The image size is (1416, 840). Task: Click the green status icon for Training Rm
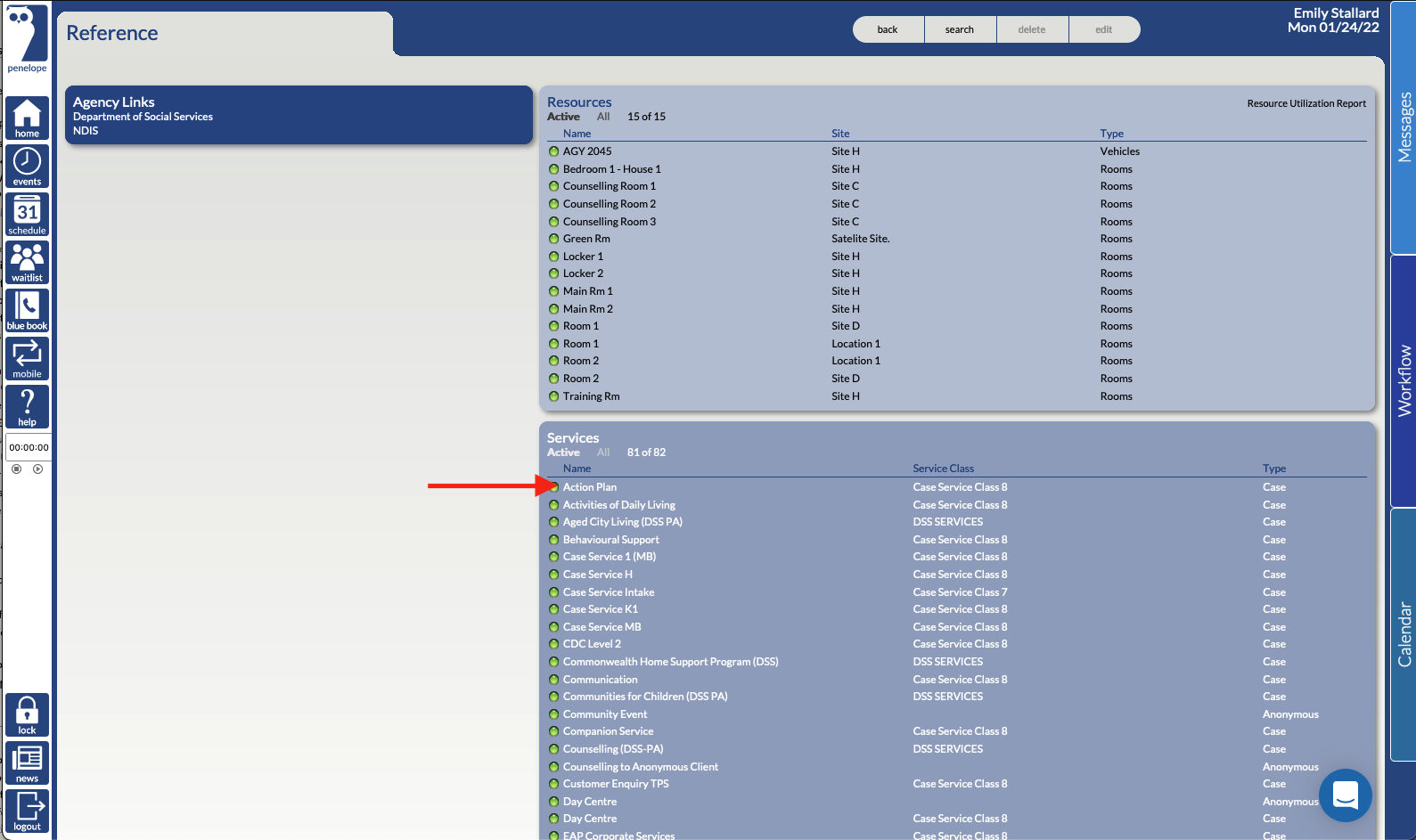click(x=553, y=396)
